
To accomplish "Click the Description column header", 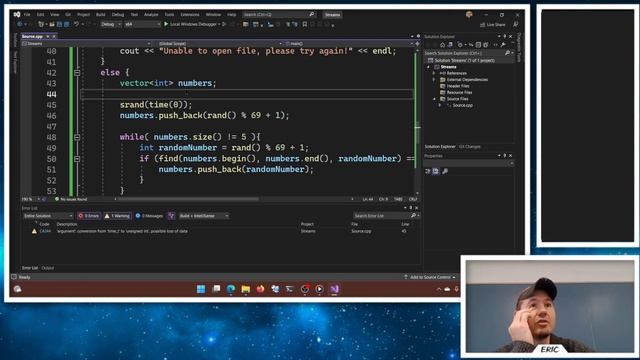I will point(67,224).
